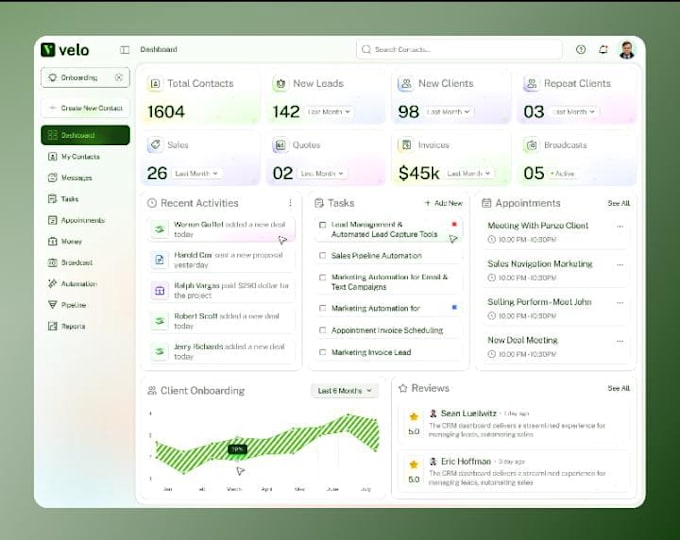Click the Sales tag icon
Image resolution: width=680 pixels, height=540 pixels.
click(155, 145)
